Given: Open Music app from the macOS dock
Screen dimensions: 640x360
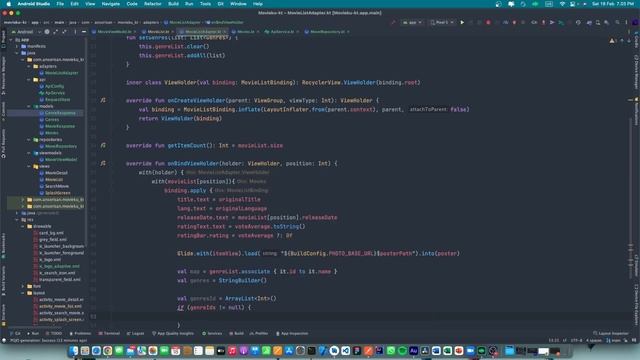Looking at the screenshot, I should 232,351.
